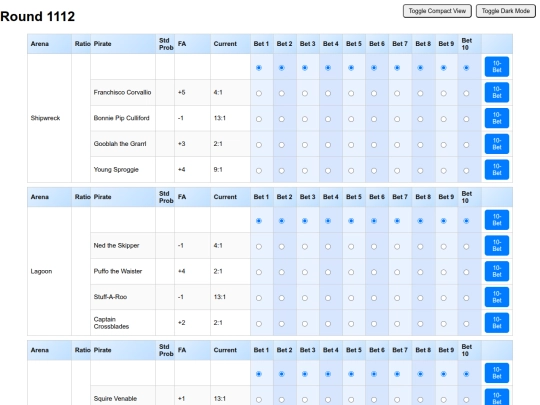Select Lagoon empty-row Bet 5 radio
Viewport: 540px width, 405px height.
[x=351, y=221]
